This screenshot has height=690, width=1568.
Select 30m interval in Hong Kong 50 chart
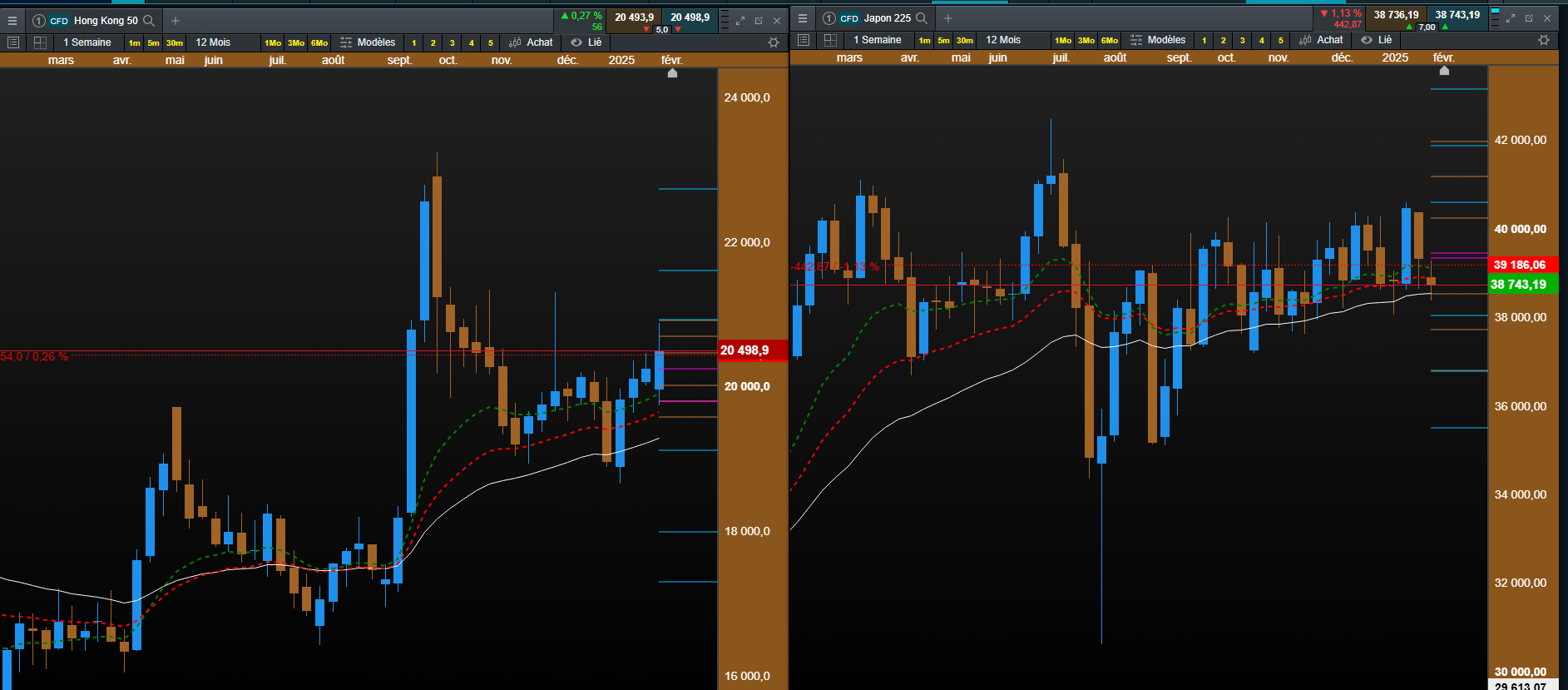tap(174, 42)
